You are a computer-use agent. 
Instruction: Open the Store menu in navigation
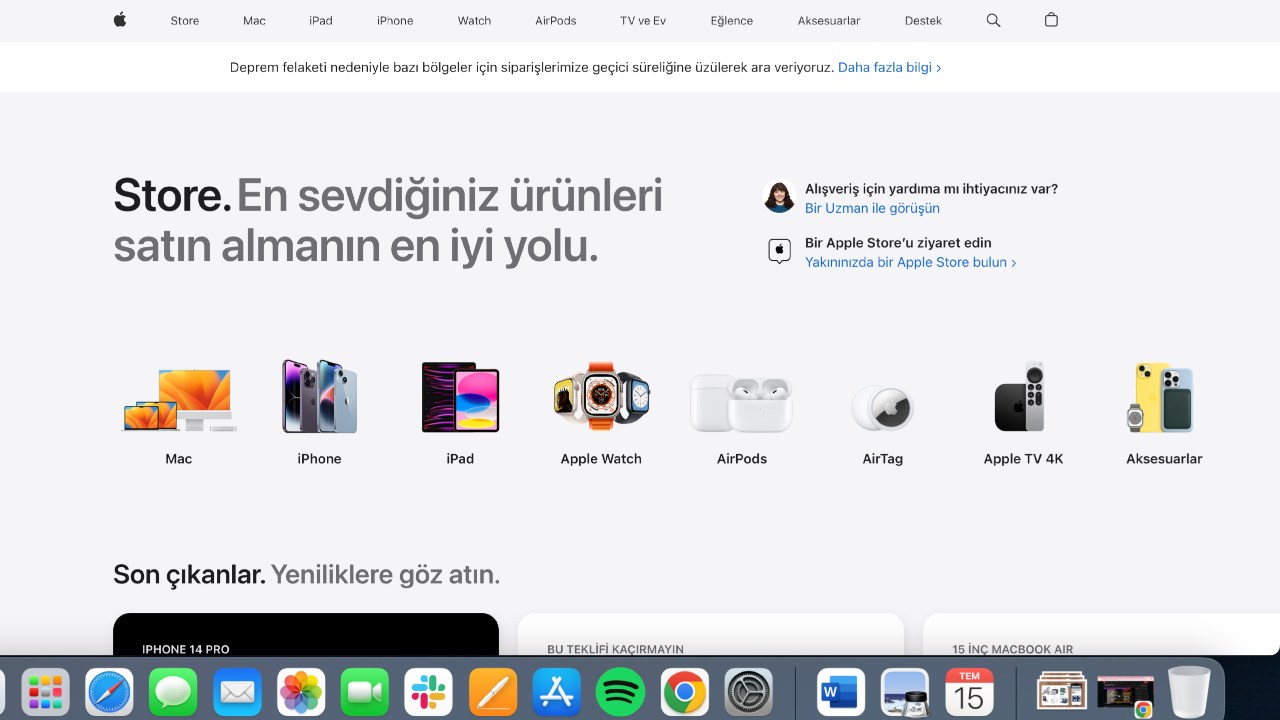pyautogui.click(x=185, y=20)
